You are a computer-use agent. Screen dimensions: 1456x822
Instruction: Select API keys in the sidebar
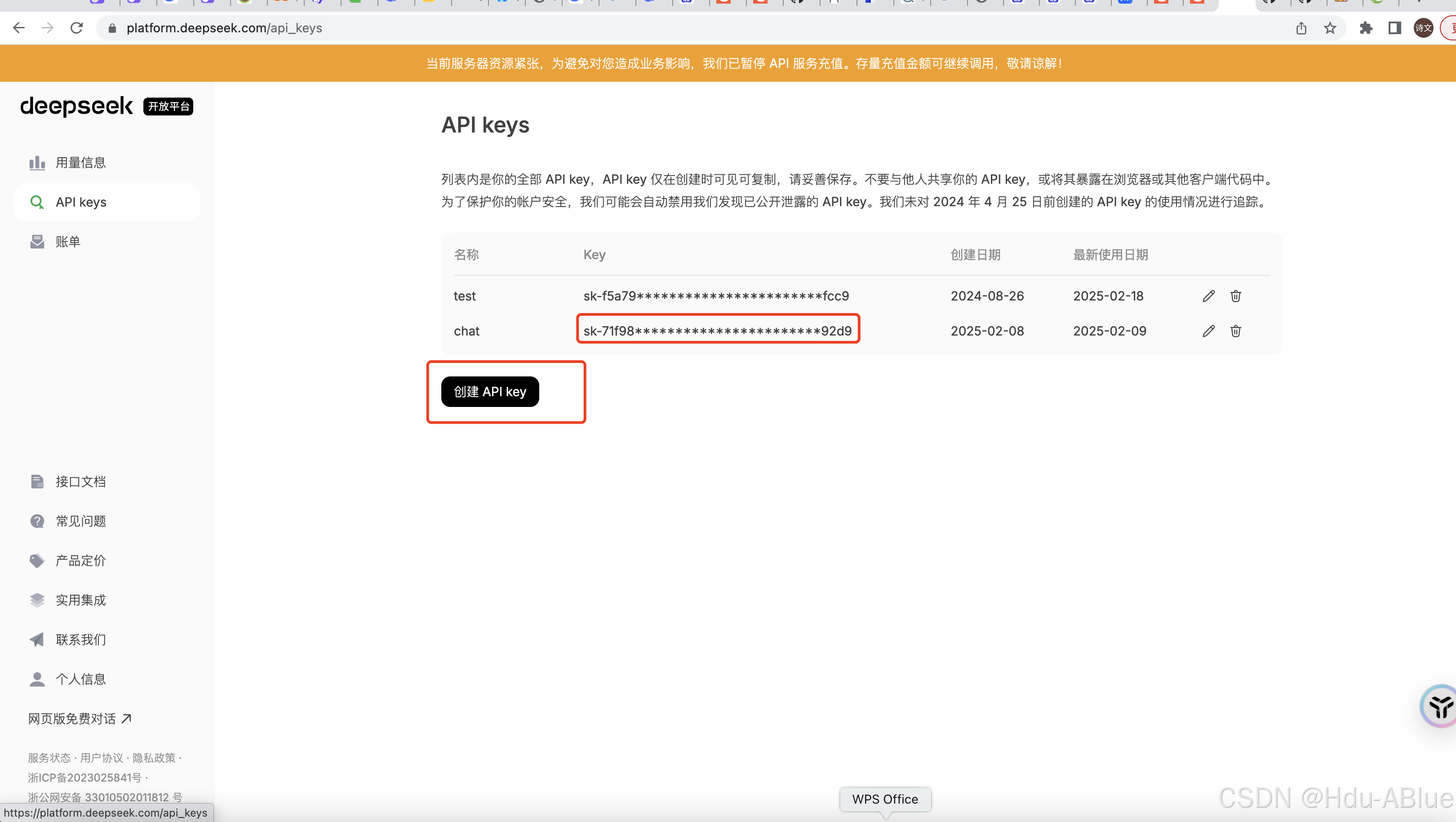tap(81, 202)
